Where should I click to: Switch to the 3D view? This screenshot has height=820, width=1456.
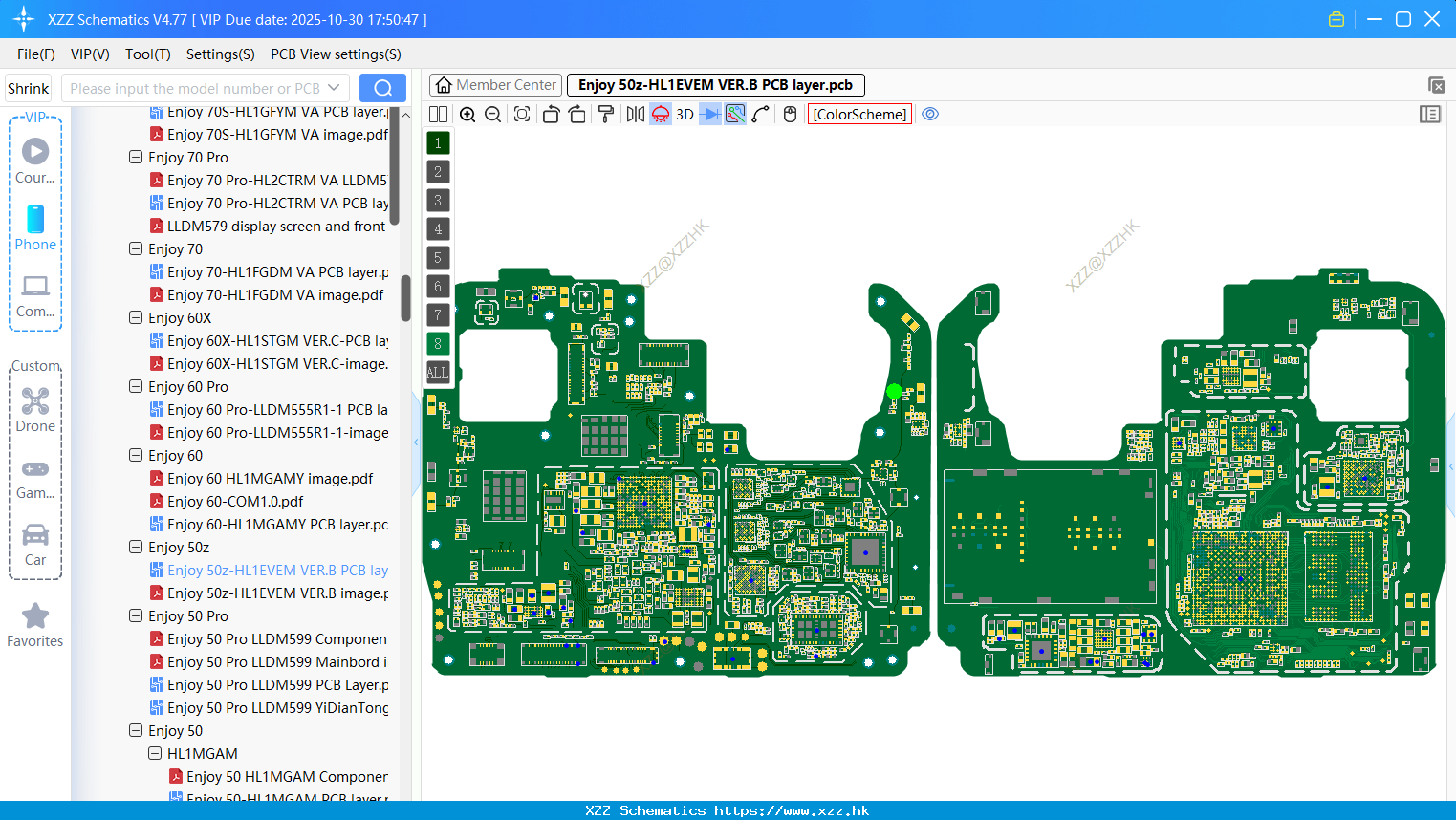[685, 114]
